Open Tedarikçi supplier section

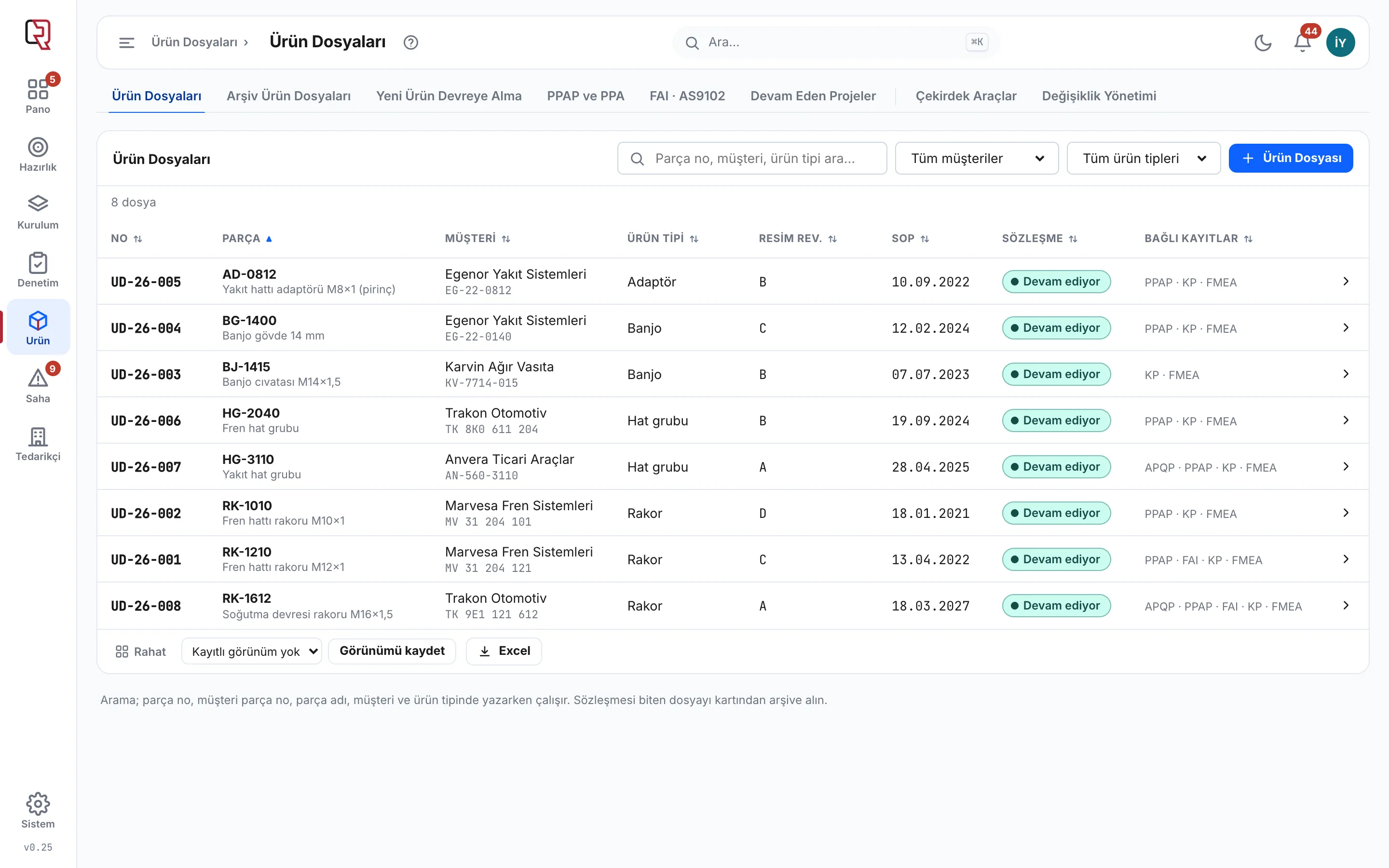click(x=38, y=444)
